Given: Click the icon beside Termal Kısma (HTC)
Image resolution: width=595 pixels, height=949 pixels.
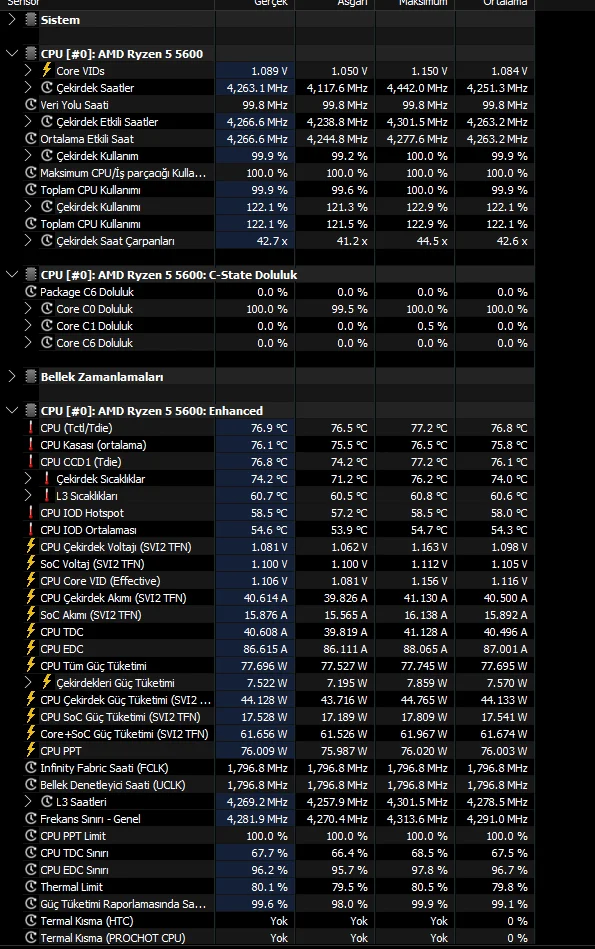Looking at the screenshot, I should (x=31, y=921).
